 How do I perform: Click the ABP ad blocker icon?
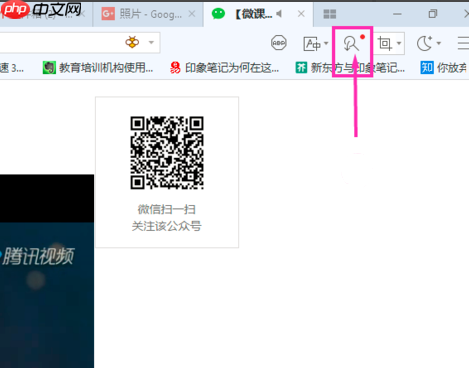coord(279,43)
